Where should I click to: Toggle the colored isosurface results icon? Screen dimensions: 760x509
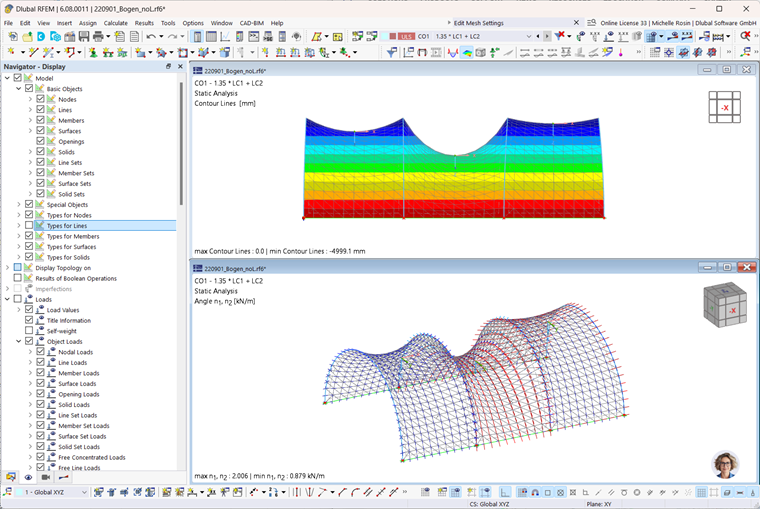point(467,52)
